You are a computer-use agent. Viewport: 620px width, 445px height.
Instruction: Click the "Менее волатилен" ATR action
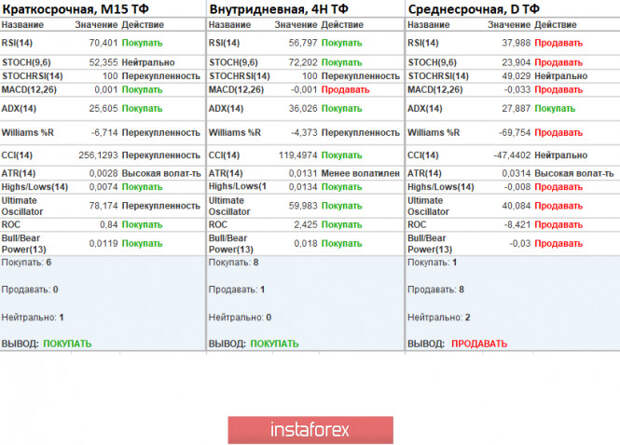pos(360,173)
